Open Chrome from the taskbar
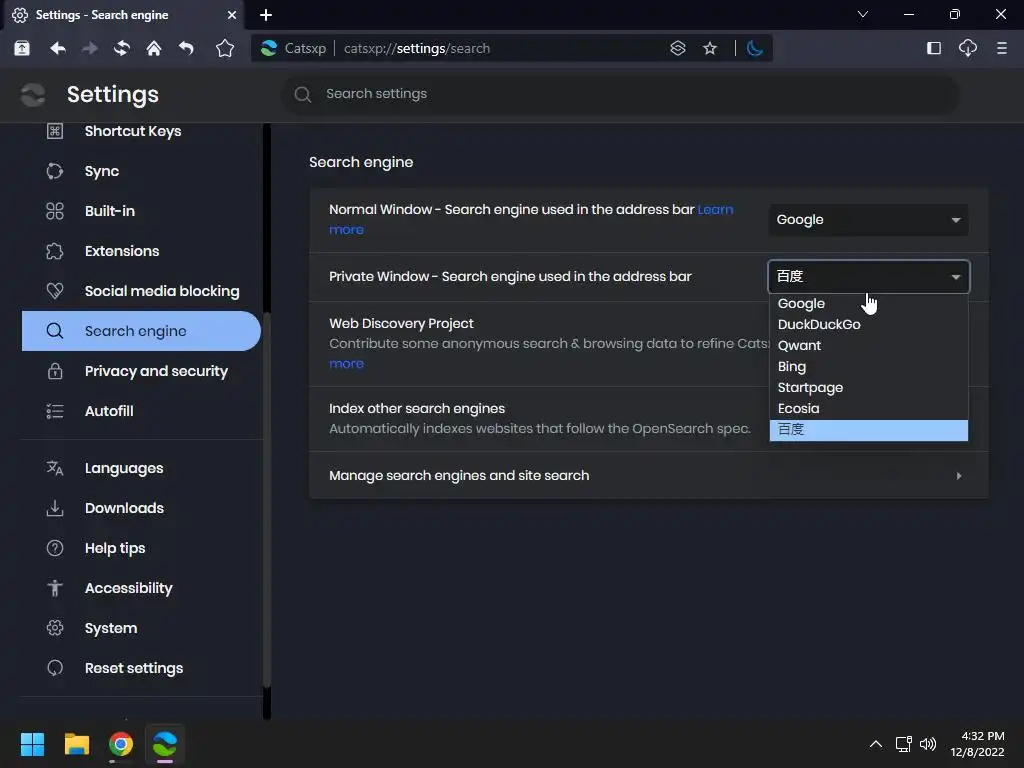 pos(121,744)
